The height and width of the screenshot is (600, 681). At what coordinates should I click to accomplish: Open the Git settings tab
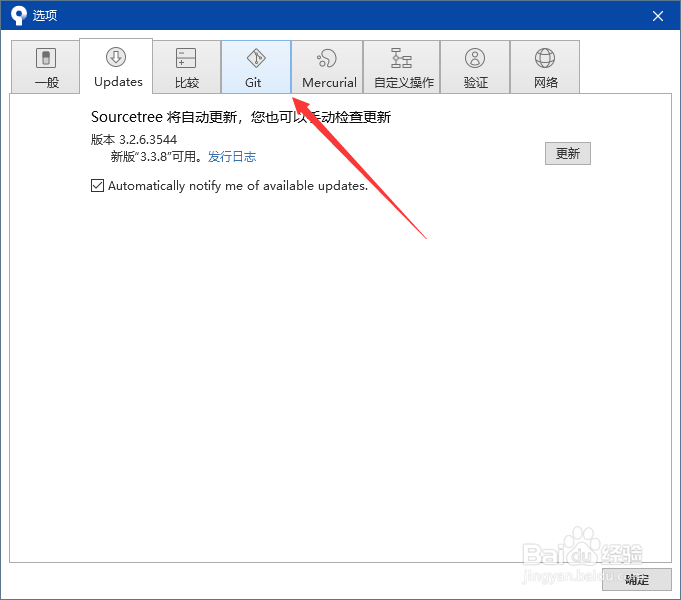pyautogui.click(x=256, y=67)
